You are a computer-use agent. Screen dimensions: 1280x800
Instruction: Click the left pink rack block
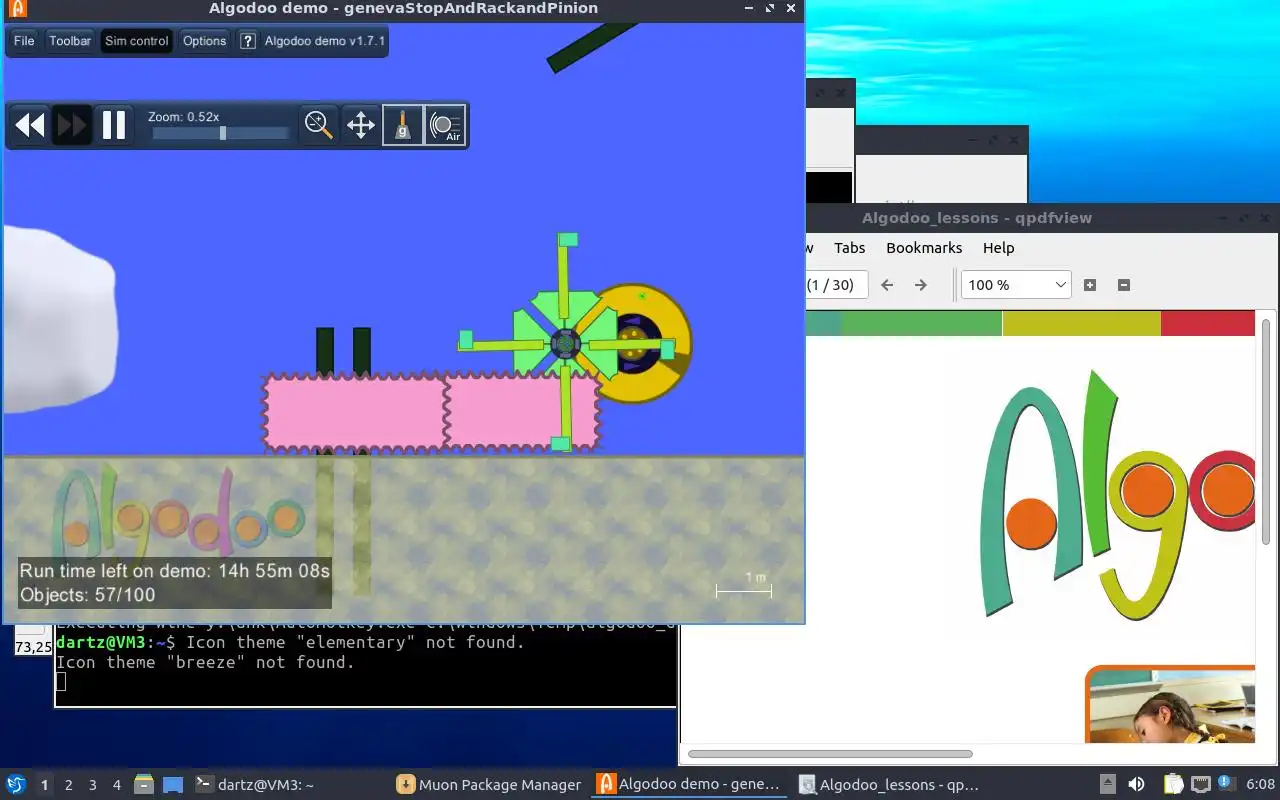[355, 414]
